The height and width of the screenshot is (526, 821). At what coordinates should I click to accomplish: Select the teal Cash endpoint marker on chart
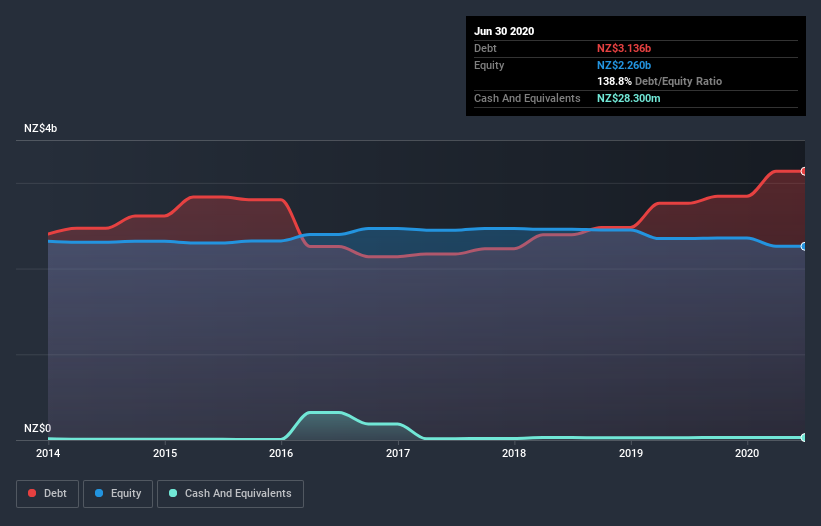[804, 437]
